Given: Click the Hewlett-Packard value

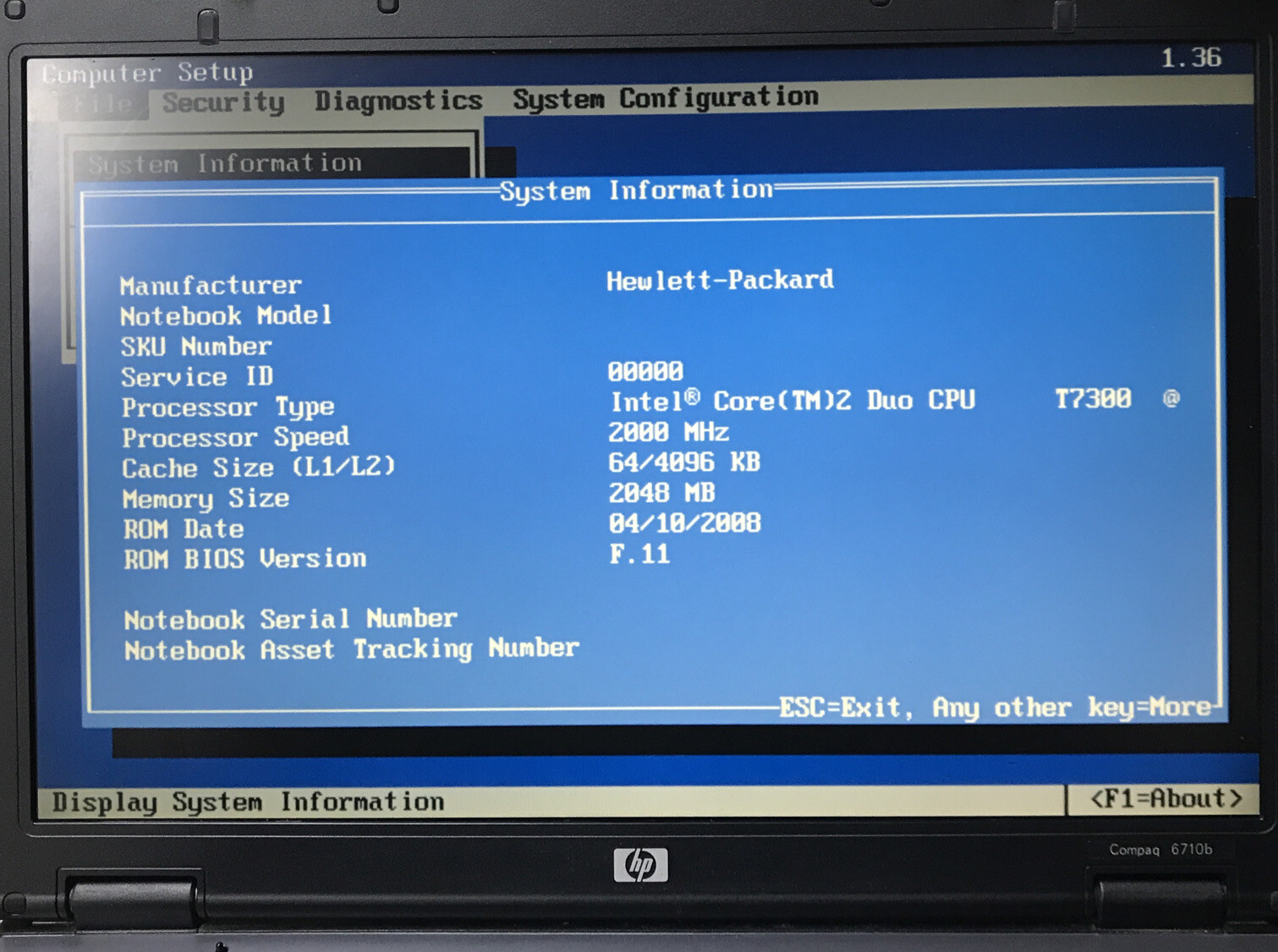Looking at the screenshot, I should pos(720,280).
